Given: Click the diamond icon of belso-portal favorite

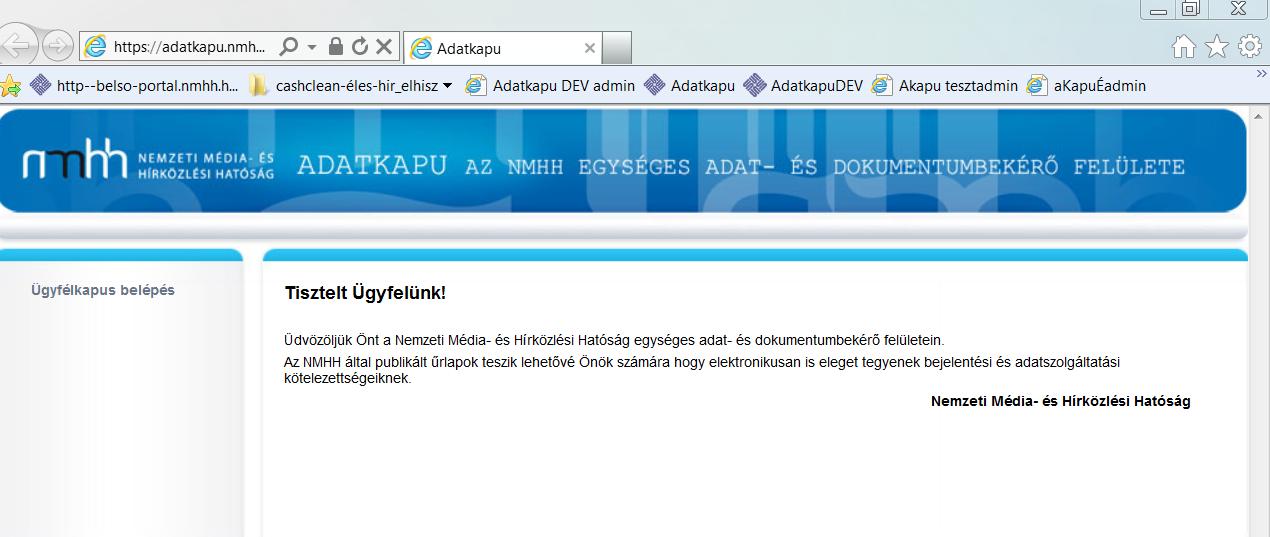Looking at the screenshot, I should click(41, 85).
